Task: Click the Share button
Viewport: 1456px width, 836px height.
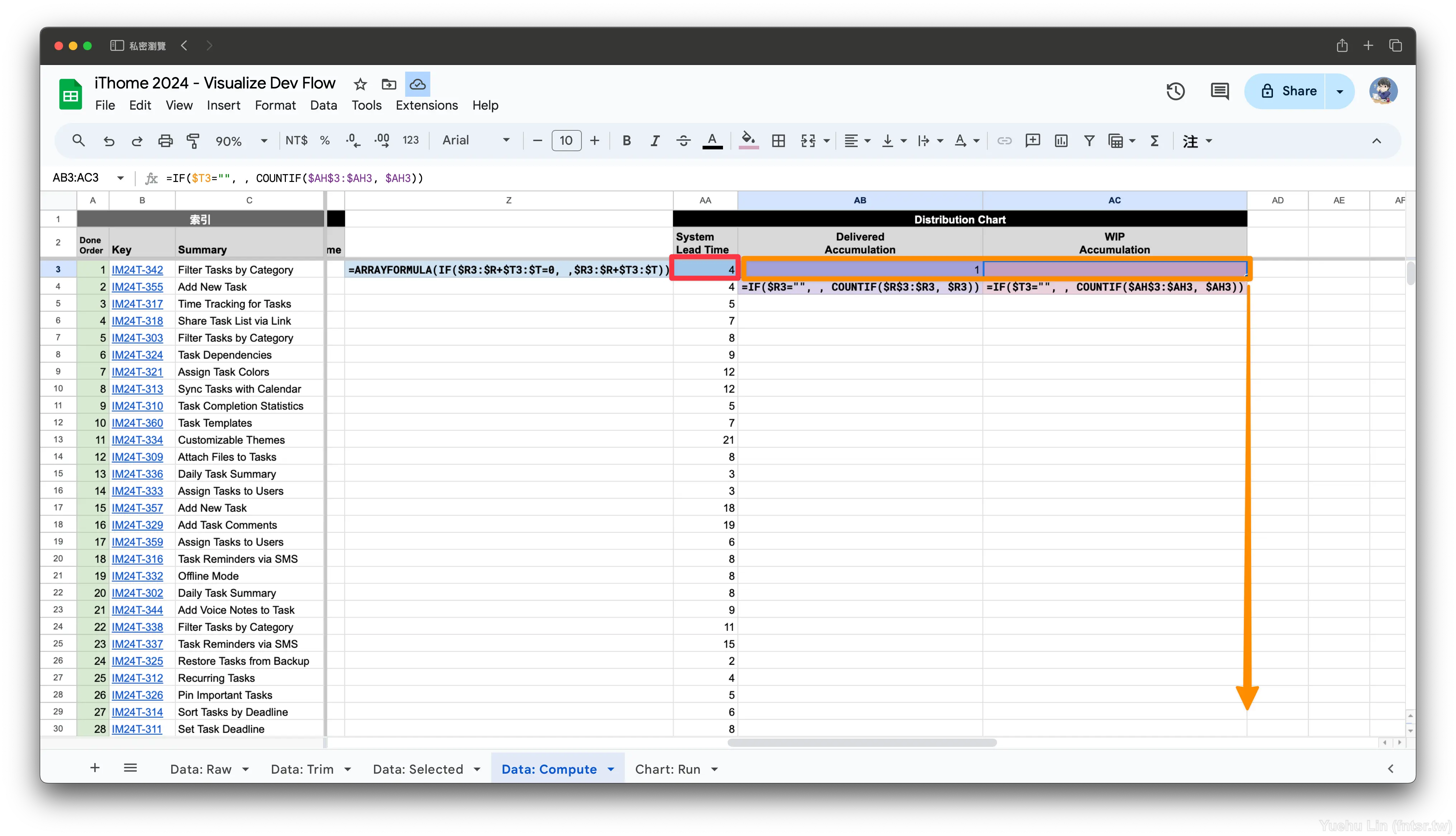Action: coord(1288,91)
